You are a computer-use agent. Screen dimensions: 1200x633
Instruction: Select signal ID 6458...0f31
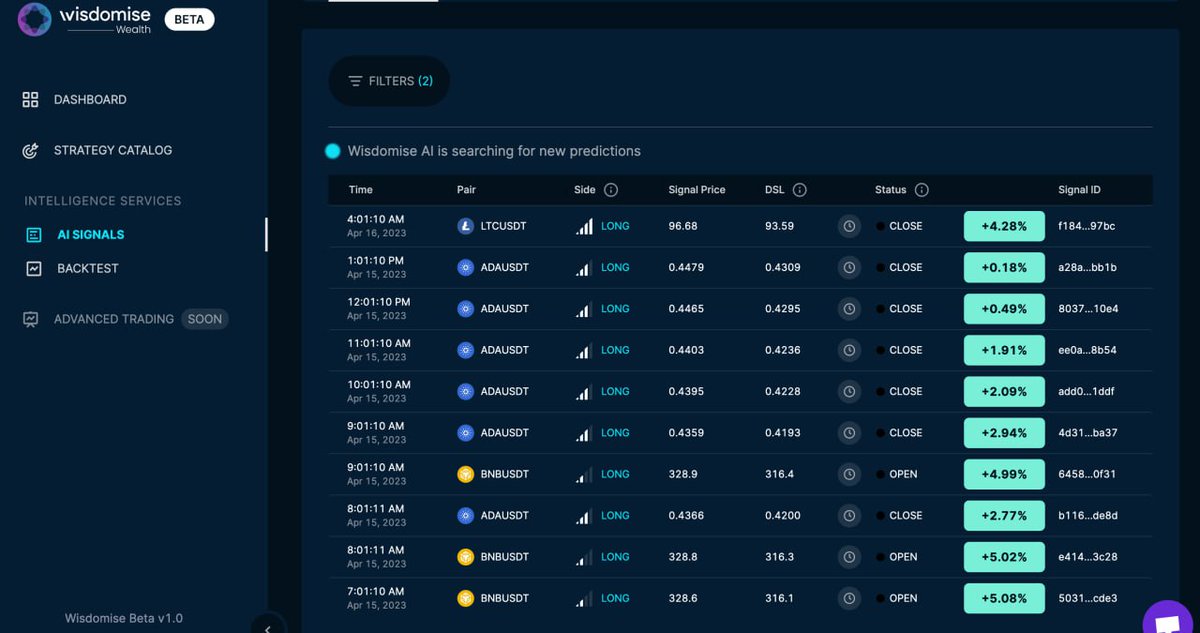pyautogui.click(x=1087, y=475)
